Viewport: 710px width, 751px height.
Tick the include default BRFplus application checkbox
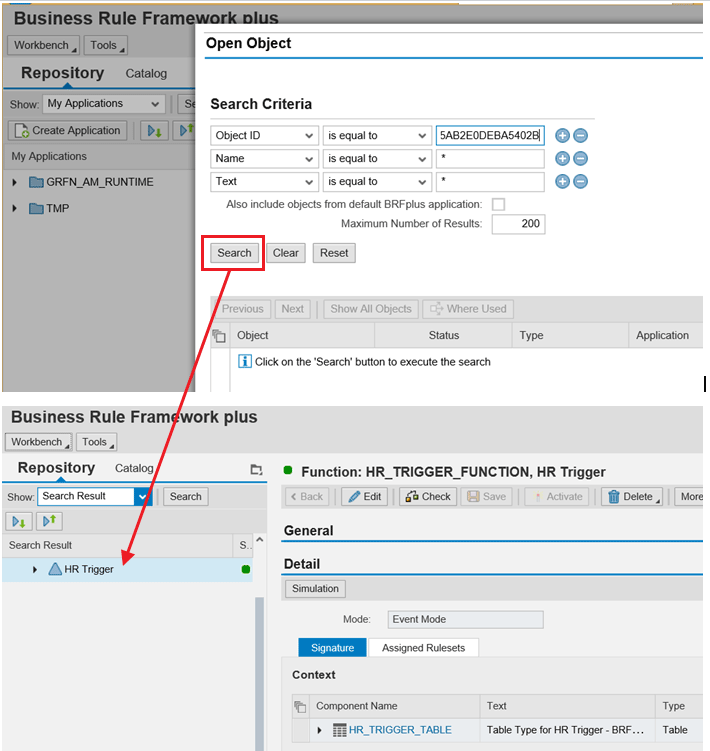(498, 205)
